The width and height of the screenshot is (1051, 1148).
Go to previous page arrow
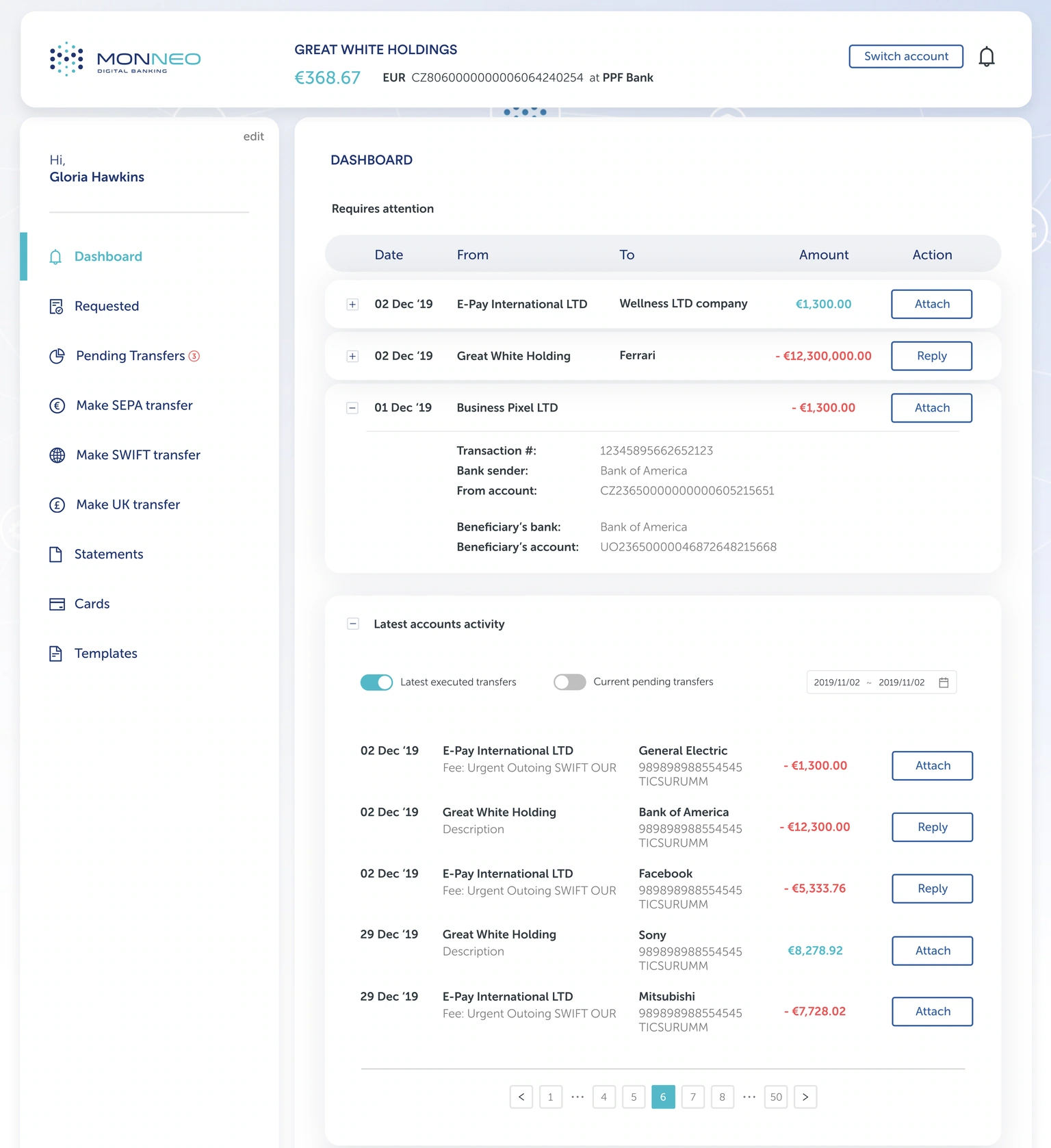click(x=521, y=1097)
